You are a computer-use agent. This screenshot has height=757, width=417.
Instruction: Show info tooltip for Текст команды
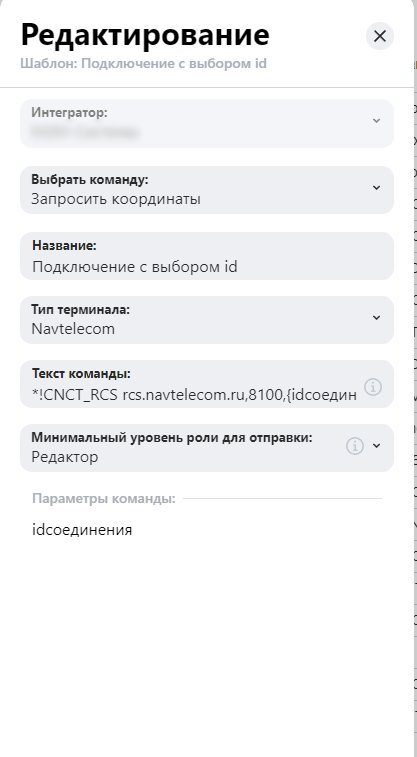pyautogui.click(x=373, y=387)
